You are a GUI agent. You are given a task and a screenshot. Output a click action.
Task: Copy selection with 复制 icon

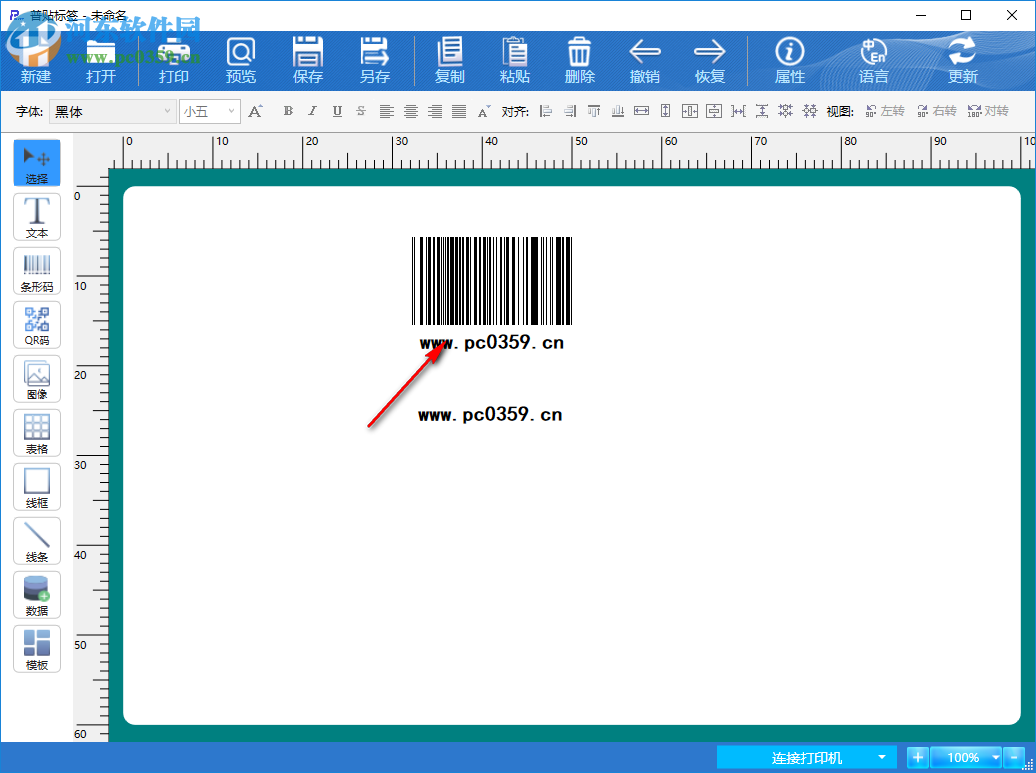click(x=450, y=60)
